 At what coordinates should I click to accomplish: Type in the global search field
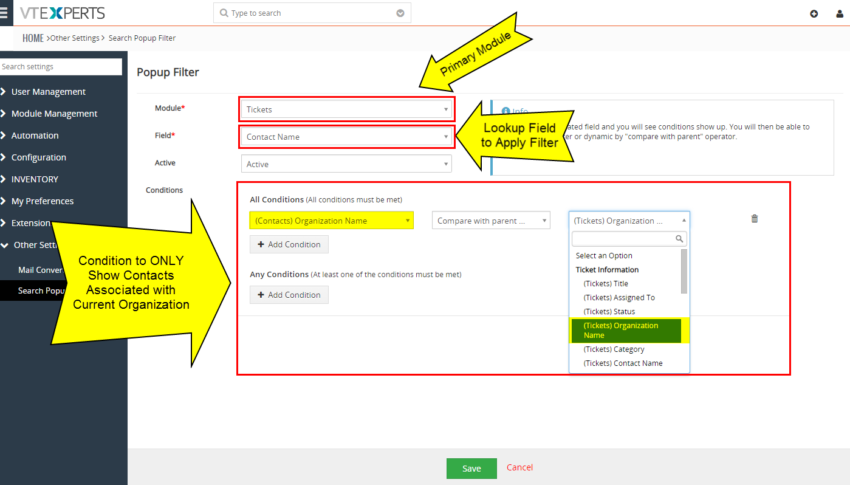point(312,13)
